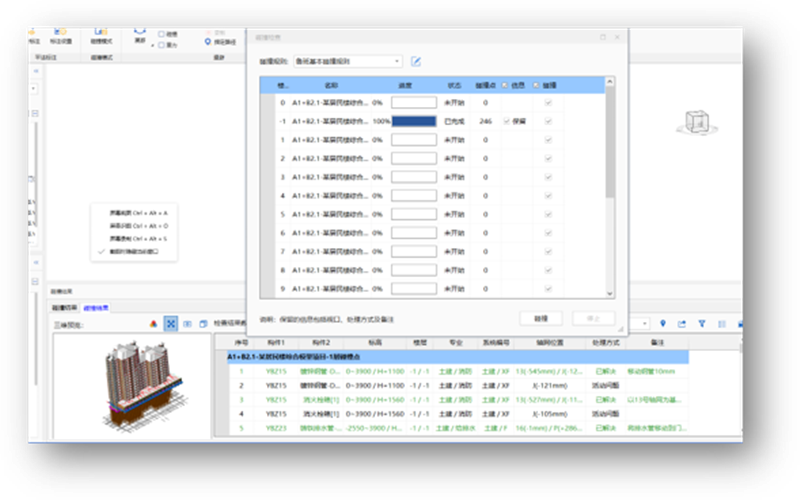Viewport: 800px width, 500px height.
Task: Open the small dropdown in the left sidebar
Action: tap(34, 89)
